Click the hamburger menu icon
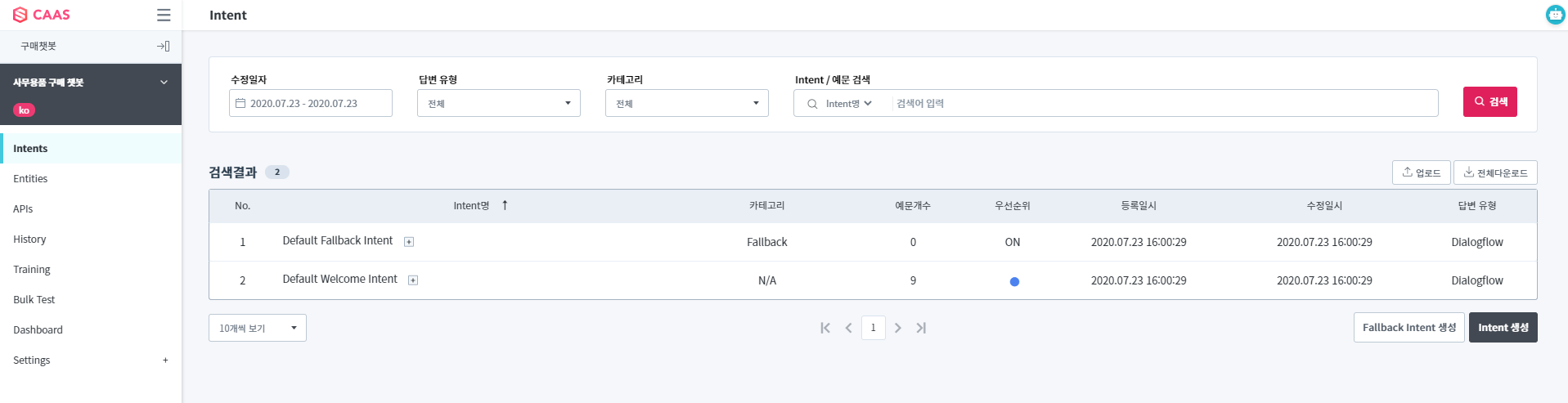The image size is (1568, 403). (x=164, y=15)
